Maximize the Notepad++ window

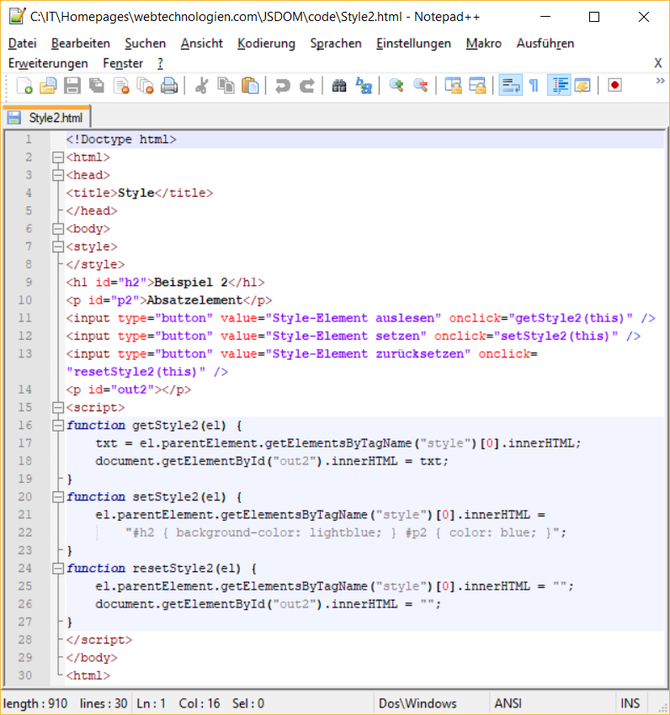594,17
